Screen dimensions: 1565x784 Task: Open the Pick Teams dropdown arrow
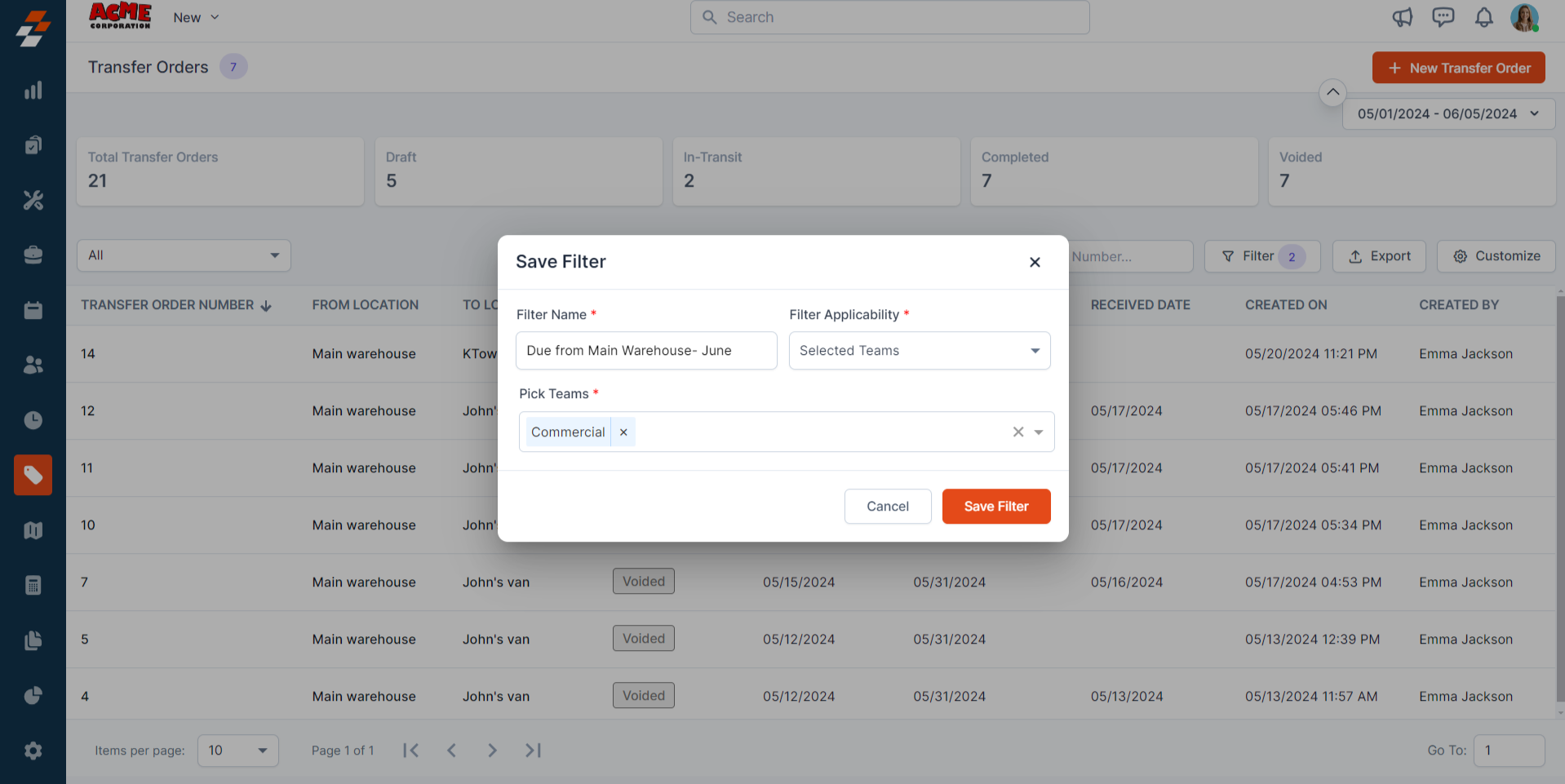pyautogui.click(x=1039, y=432)
